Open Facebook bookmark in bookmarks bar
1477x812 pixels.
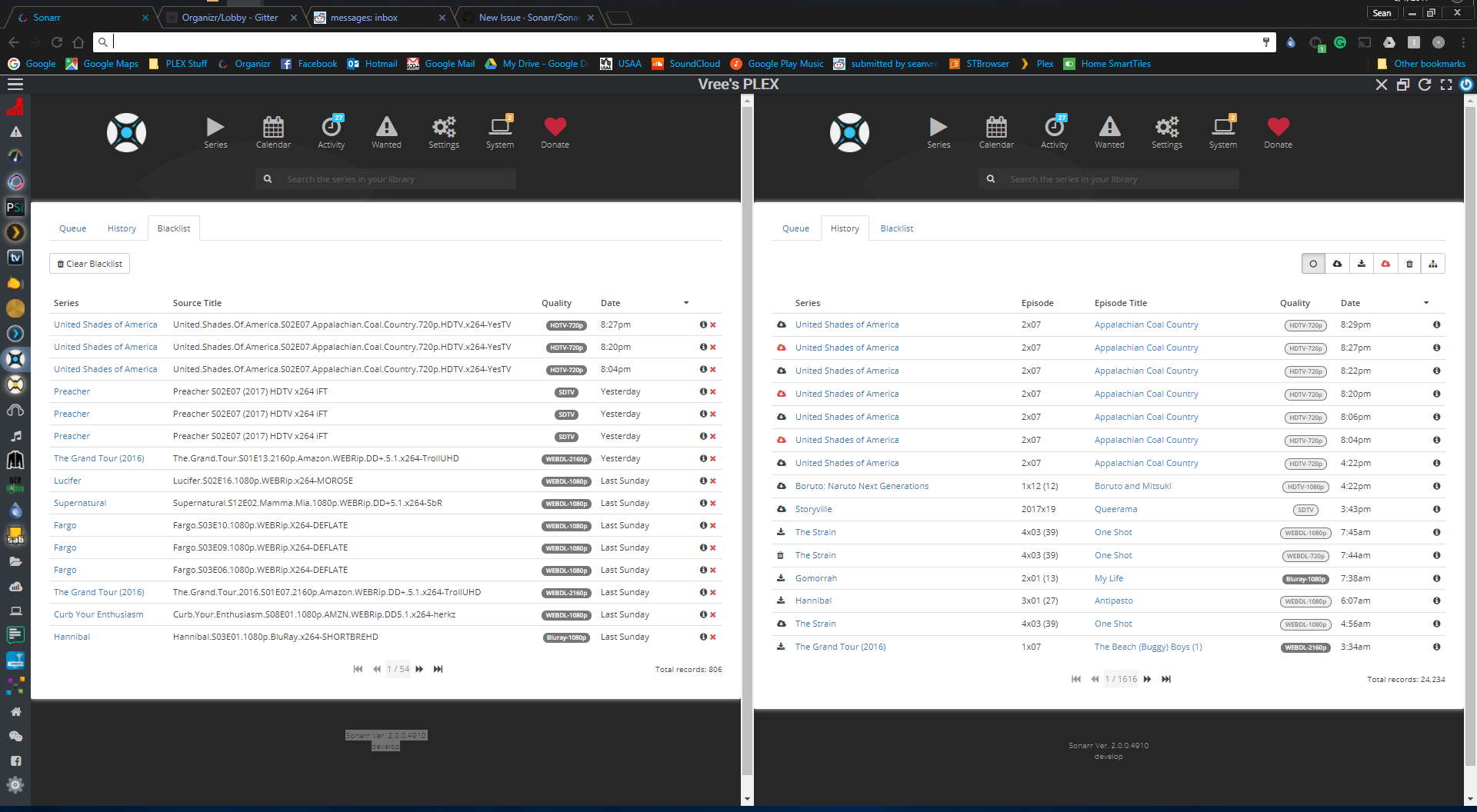tap(309, 64)
